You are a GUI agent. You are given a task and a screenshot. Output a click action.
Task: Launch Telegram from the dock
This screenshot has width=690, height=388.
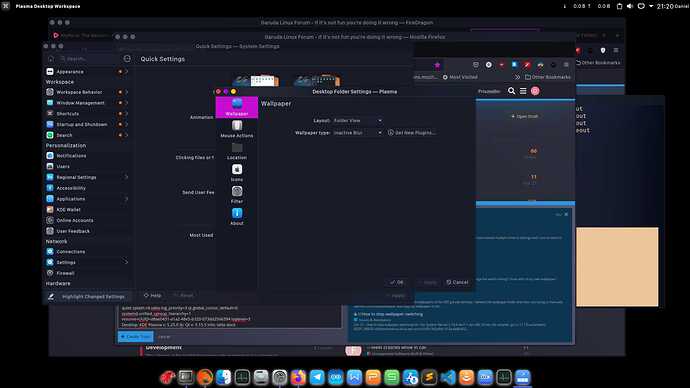pos(317,377)
